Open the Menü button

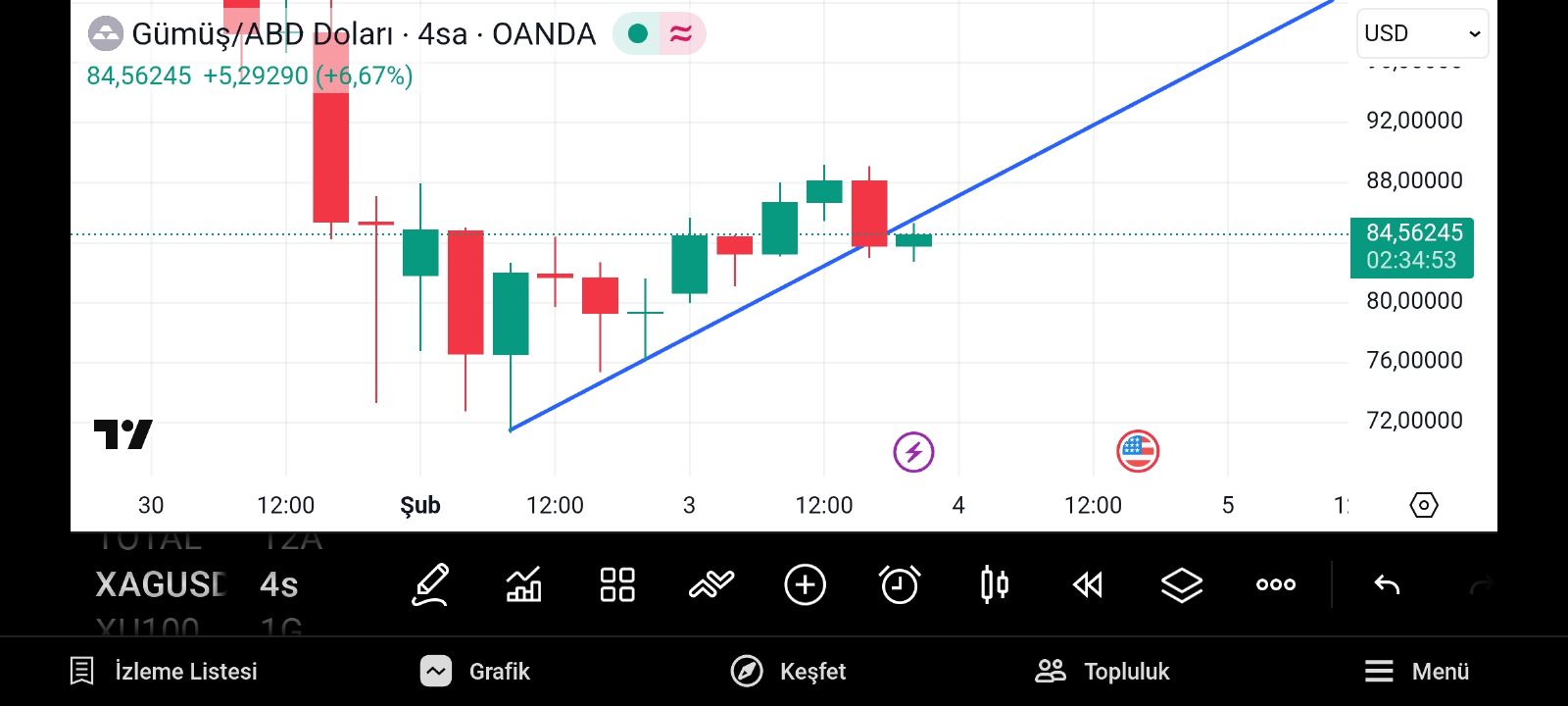tap(1417, 672)
